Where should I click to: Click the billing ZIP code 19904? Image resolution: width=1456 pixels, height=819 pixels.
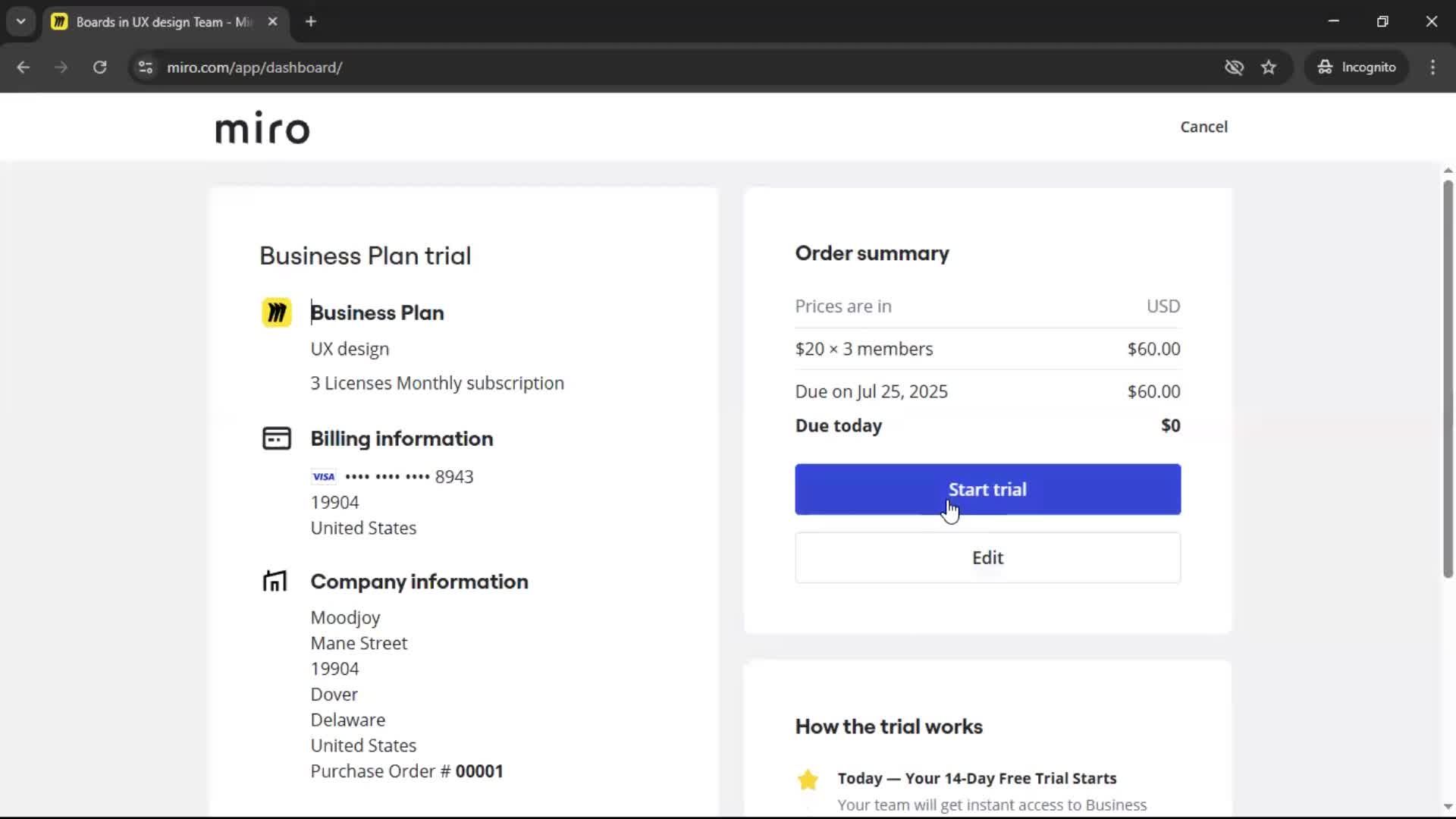[x=334, y=502]
